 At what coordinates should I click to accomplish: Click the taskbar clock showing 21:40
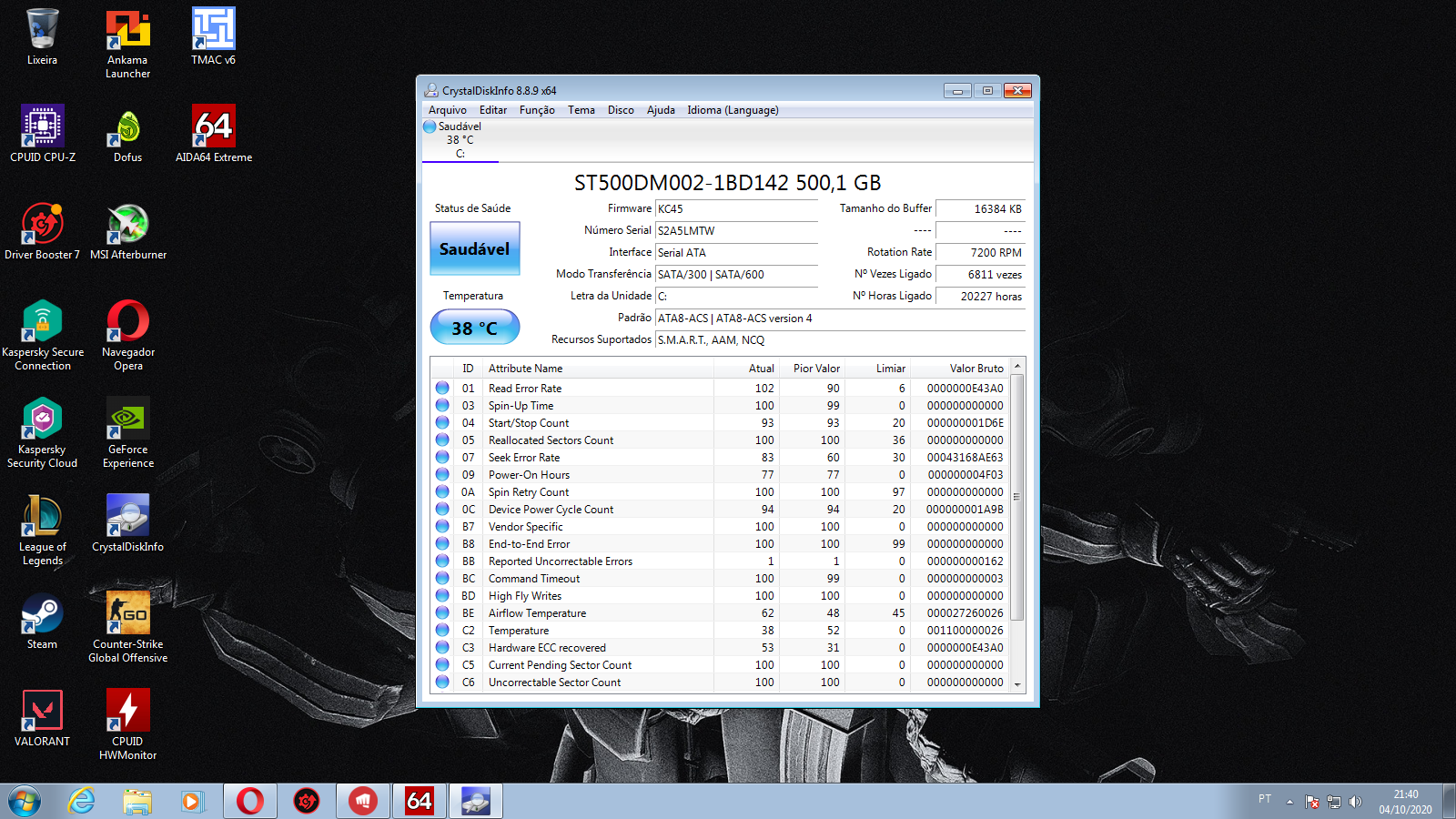coord(1405,802)
